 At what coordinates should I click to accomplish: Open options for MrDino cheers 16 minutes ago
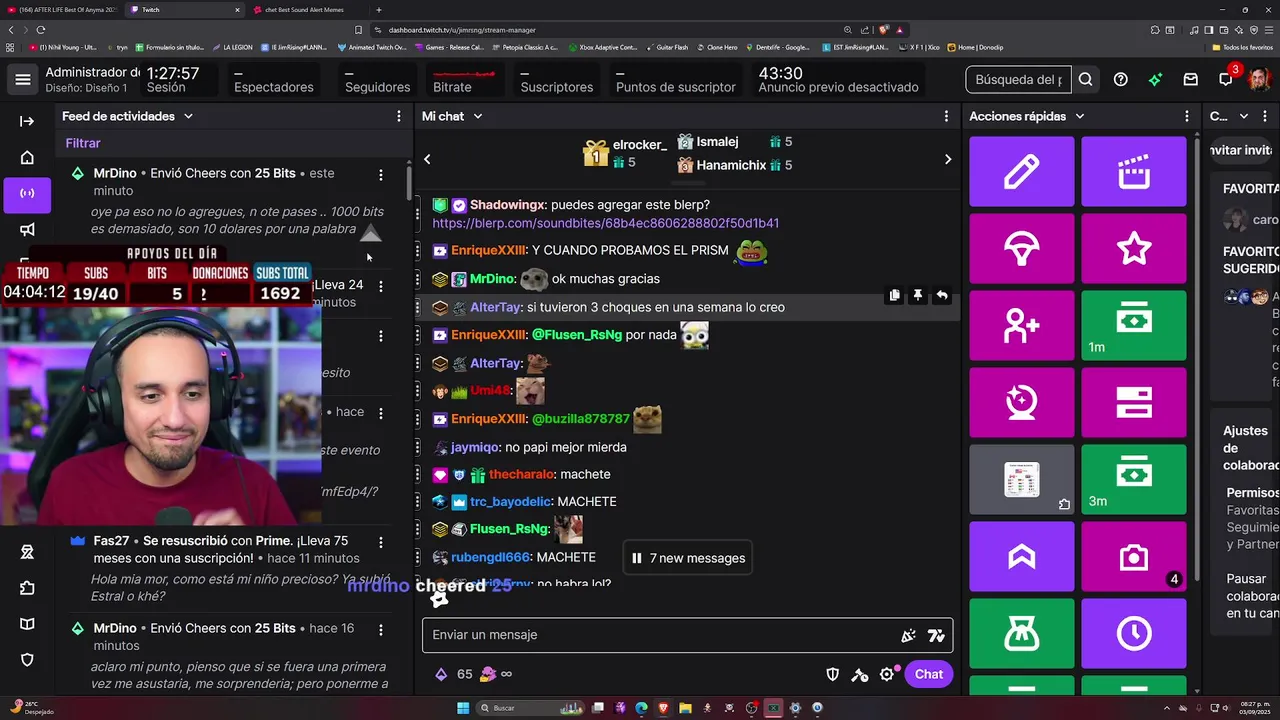point(380,630)
